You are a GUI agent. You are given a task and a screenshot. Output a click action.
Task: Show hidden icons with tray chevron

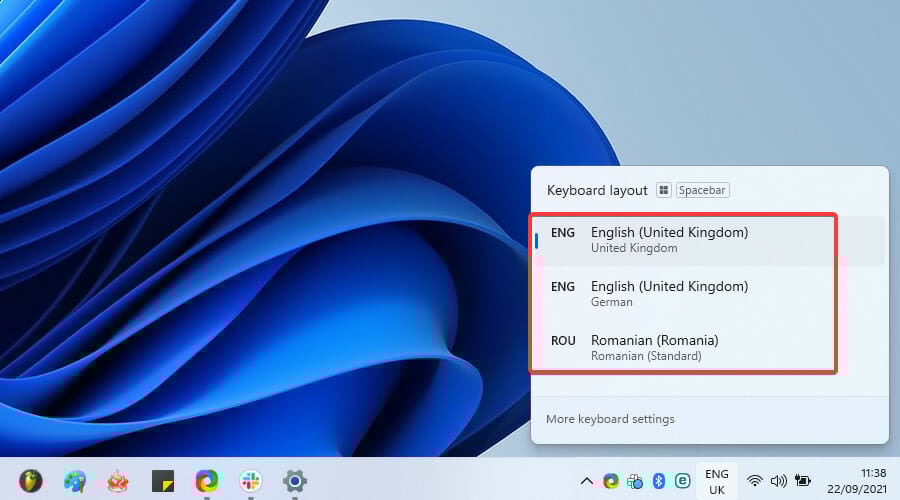(x=587, y=481)
